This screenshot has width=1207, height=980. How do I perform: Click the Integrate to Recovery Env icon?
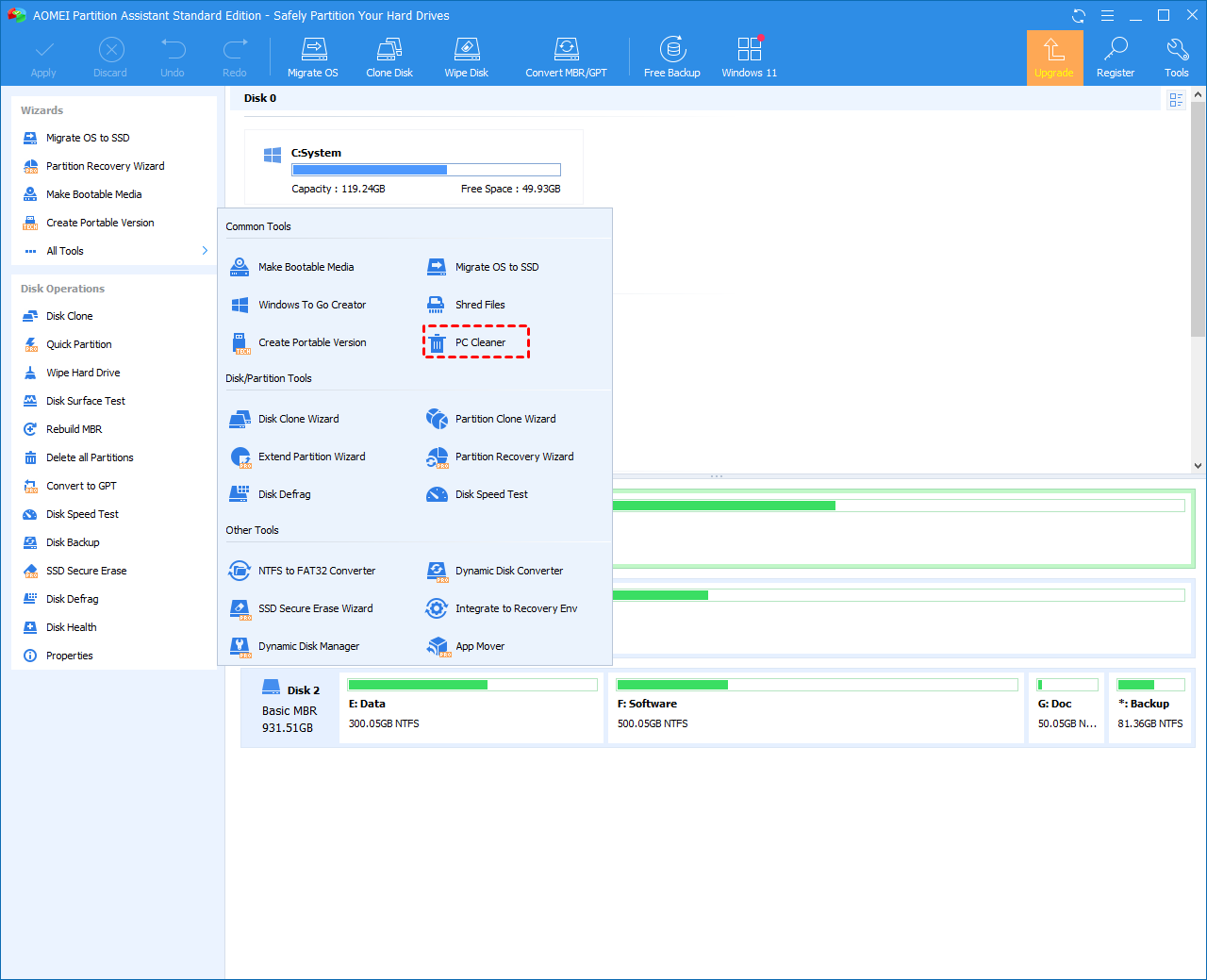[437, 608]
